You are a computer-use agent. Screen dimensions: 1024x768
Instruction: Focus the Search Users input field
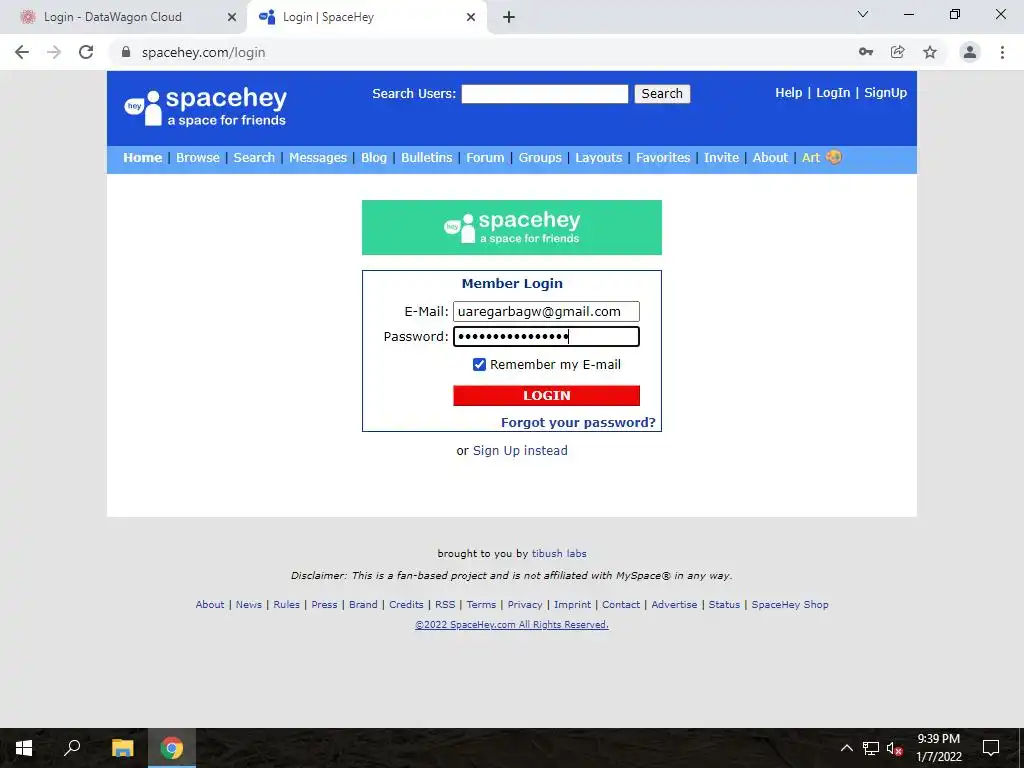(x=545, y=93)
